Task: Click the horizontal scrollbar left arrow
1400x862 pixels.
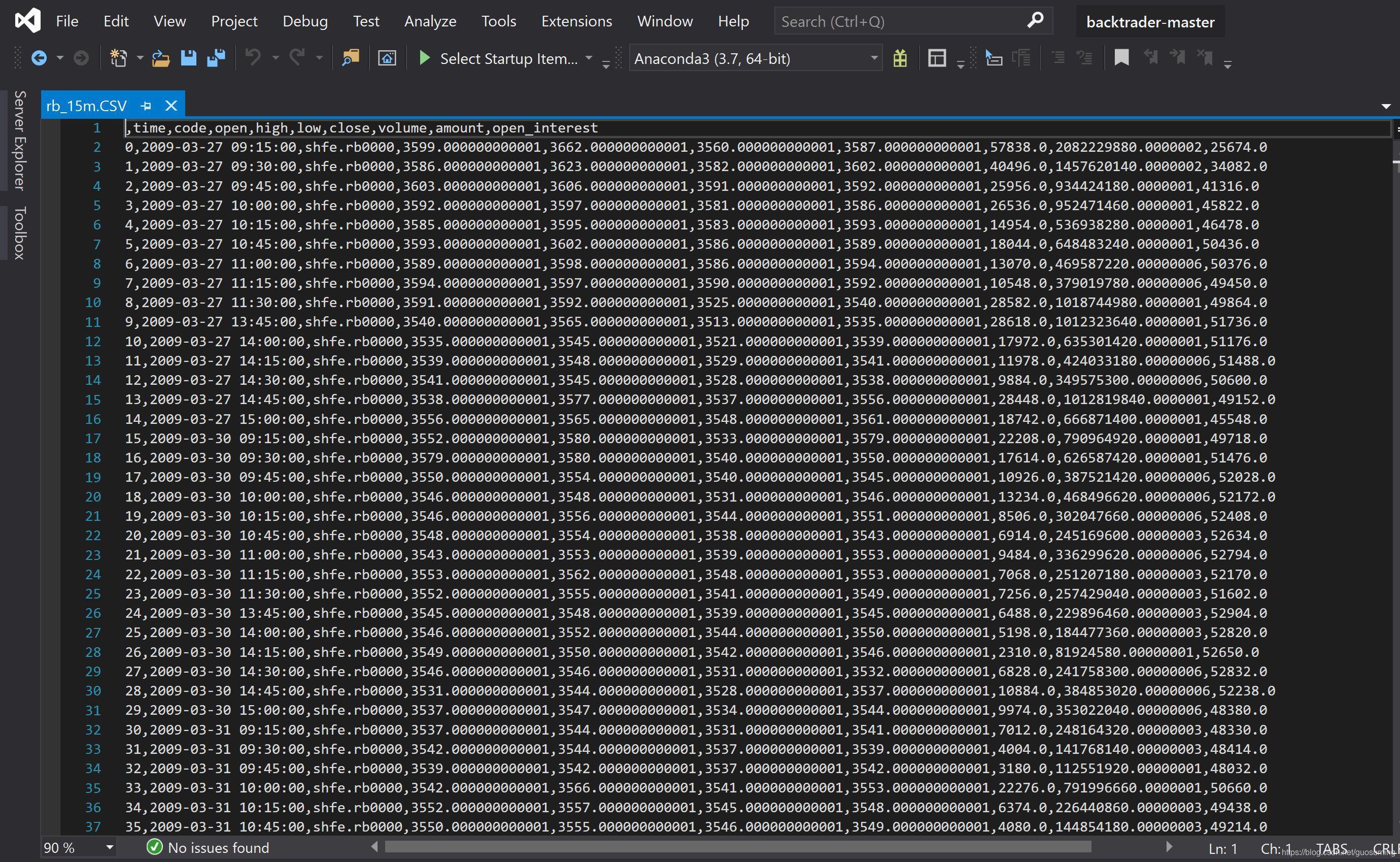Action: [374, 847]
